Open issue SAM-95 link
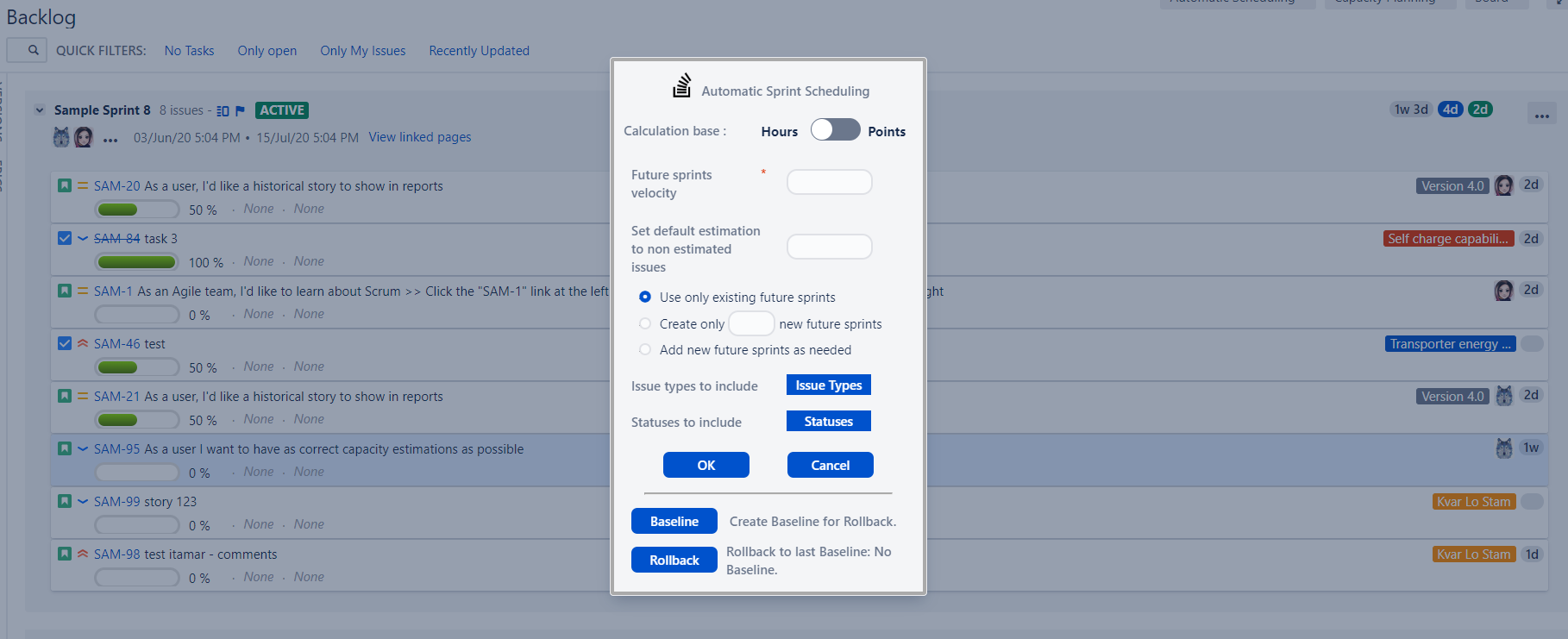 click(x=116, y=449)
